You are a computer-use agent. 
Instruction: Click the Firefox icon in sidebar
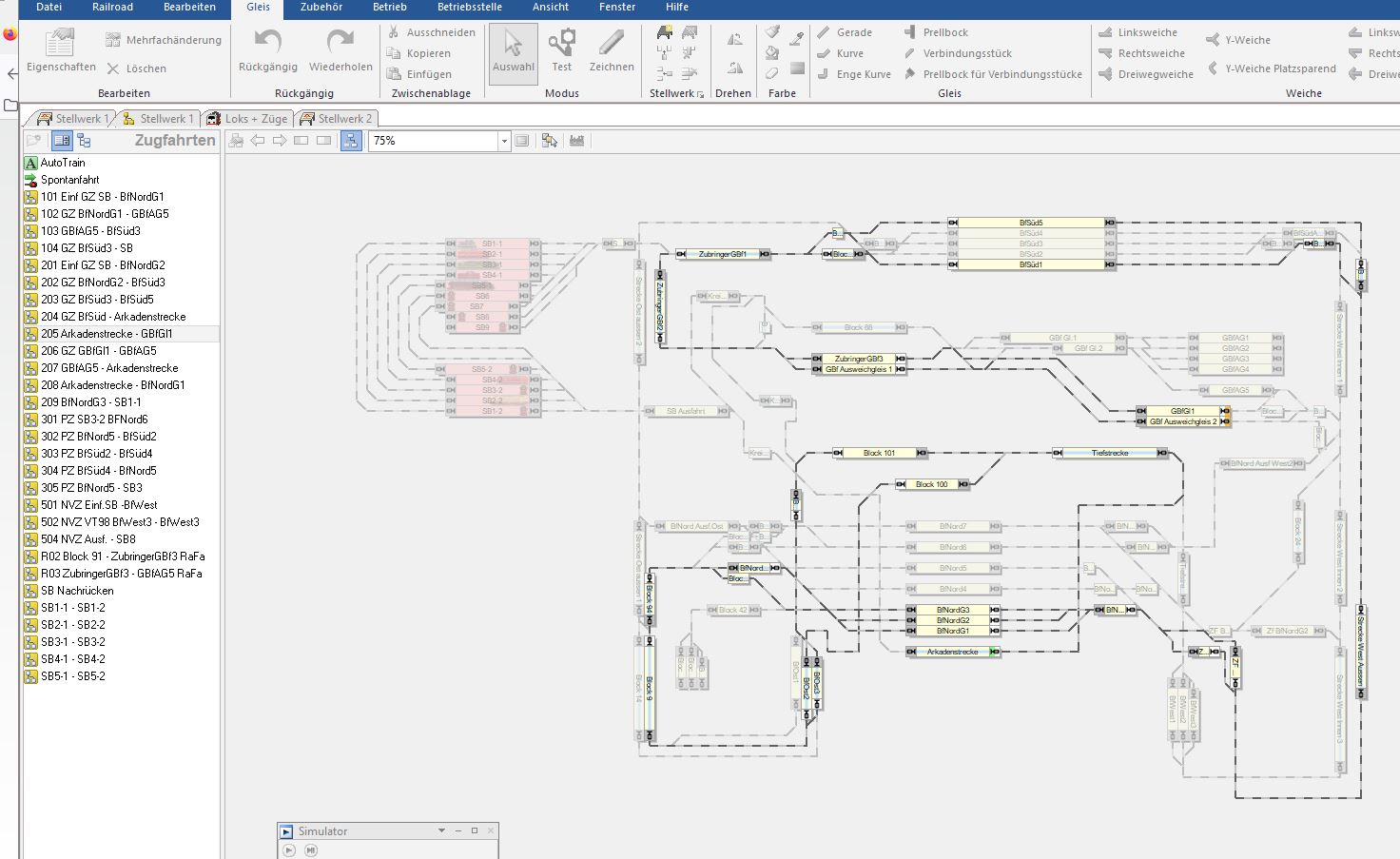point(10,34)
